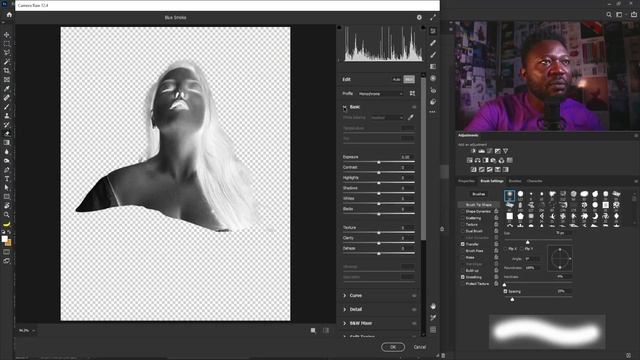Disable the Smoothing checkbox
640x360 pixels.
pyautogui.click(x=462, y=277)
